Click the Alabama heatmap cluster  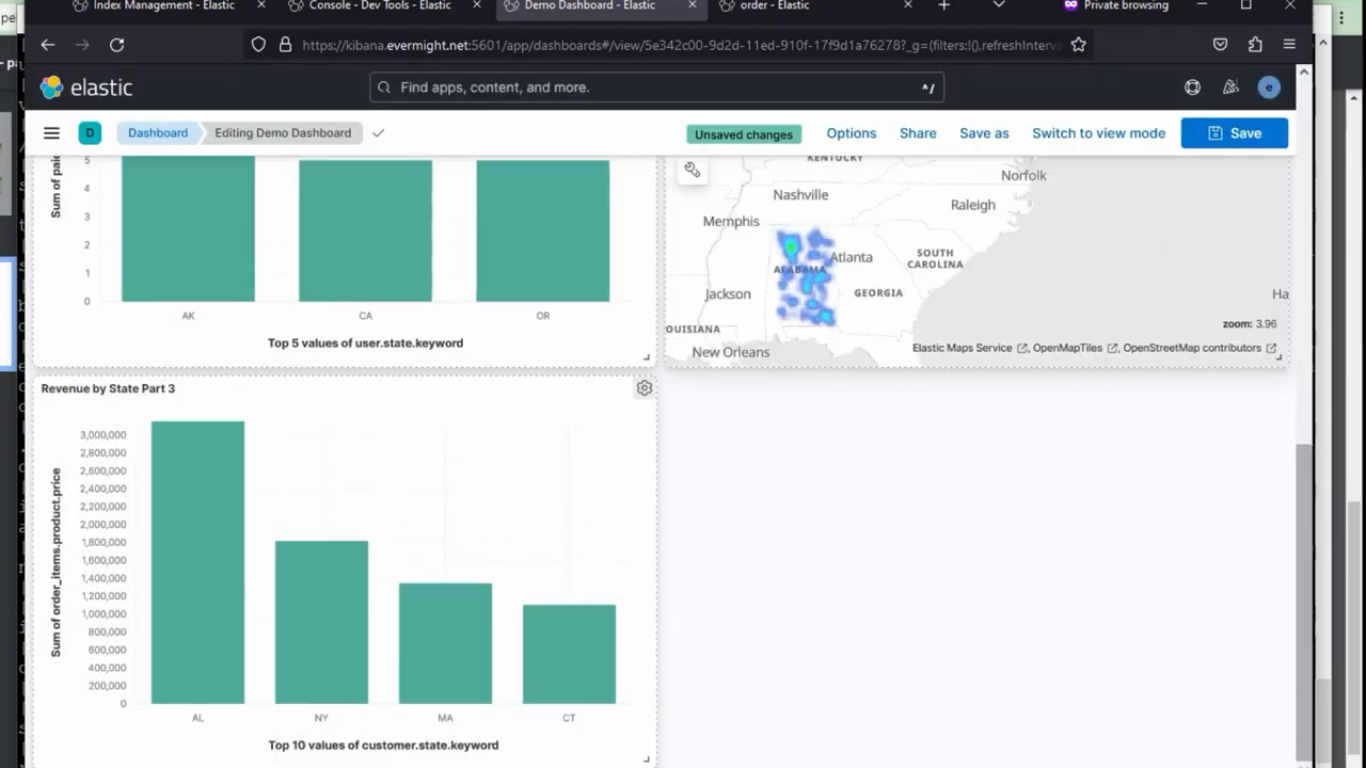(806, 277)
